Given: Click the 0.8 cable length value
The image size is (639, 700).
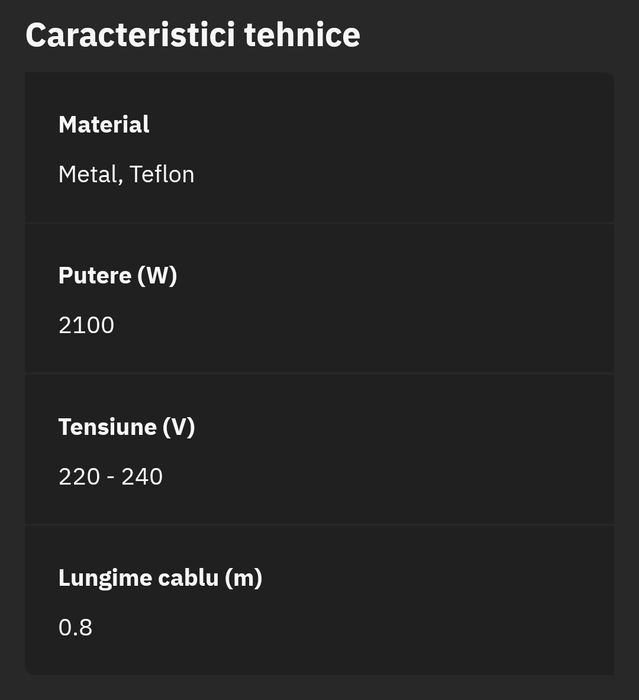Looking at the screenshot, I should pos(75,628).
